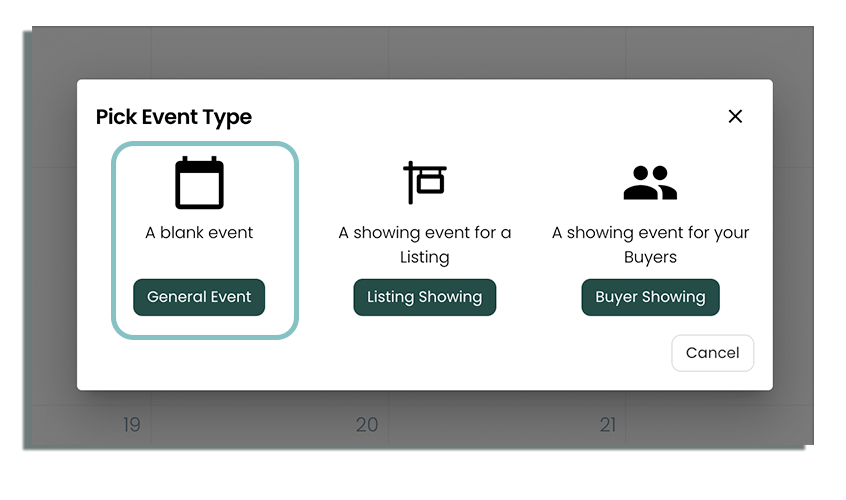Click the dark green bar below the calendar
This screenshot has height=500, width=846.
tap(420, 447)
